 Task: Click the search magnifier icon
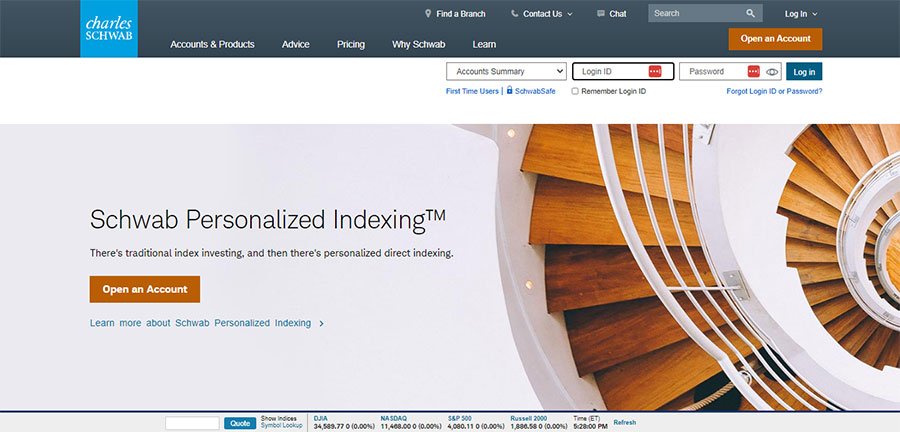(x=750, y=13)
